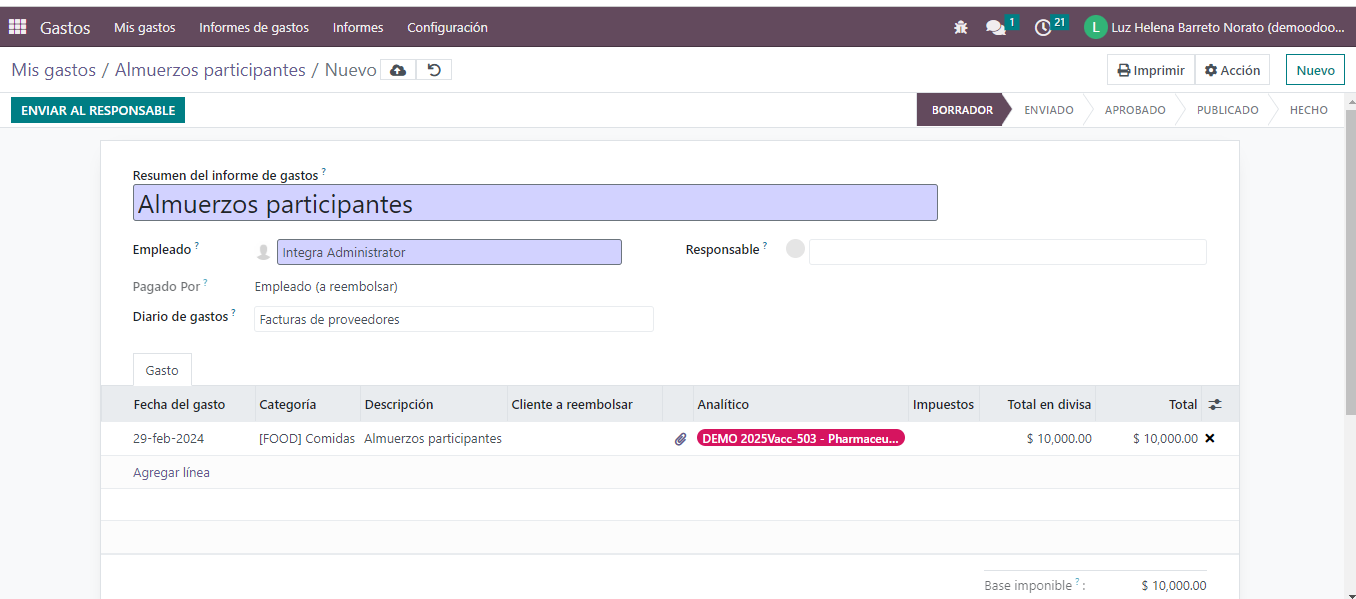Image resolution: width=1356 pixels, height=599 pixels.
Task: Click the debug bug icon
Action: point(961,28)
